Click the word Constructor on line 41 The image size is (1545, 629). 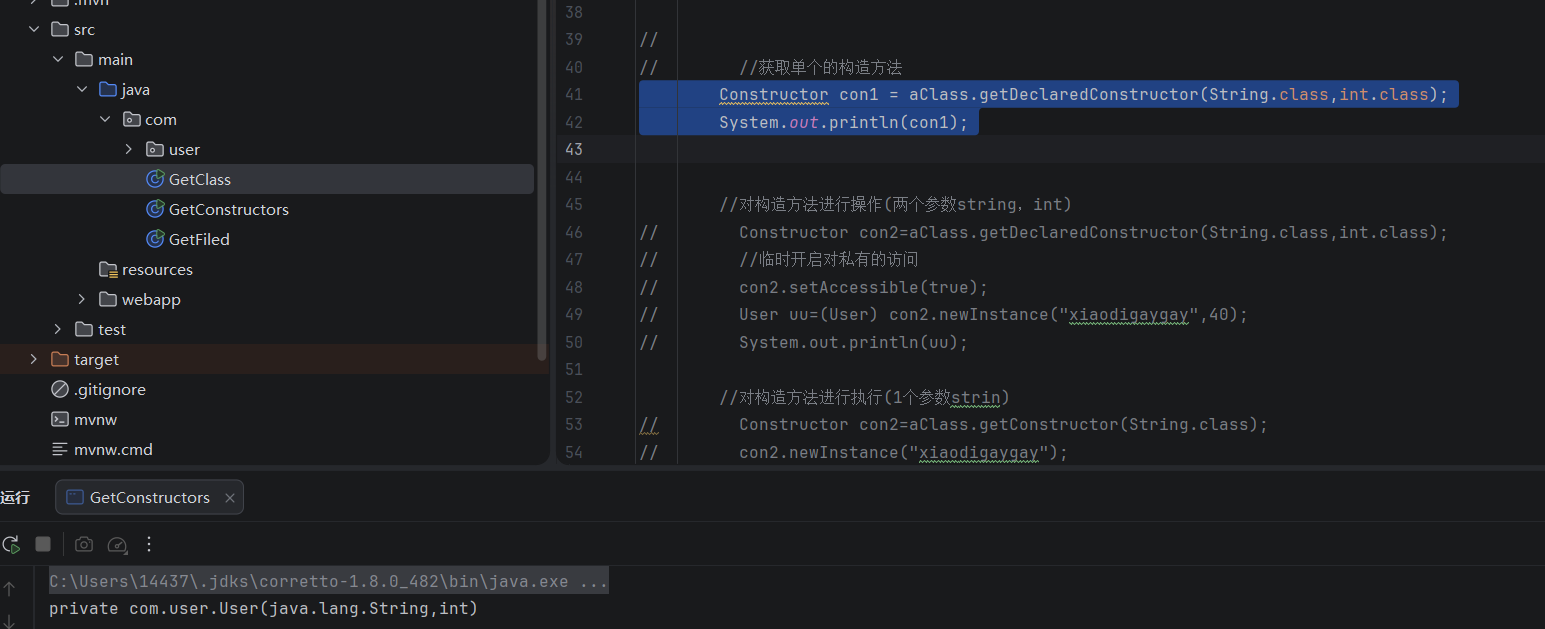tap(773, 95)
